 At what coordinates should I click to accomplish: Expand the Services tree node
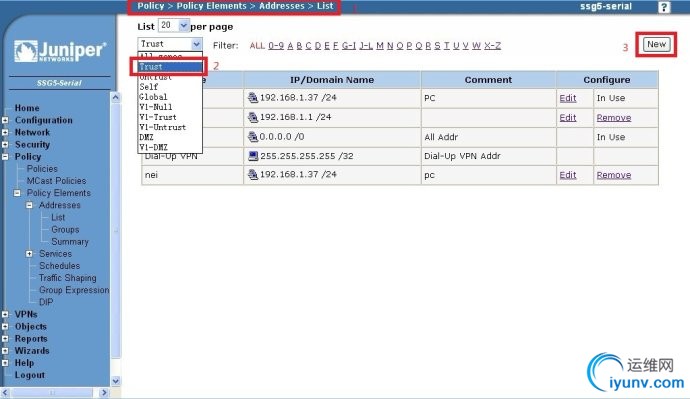click(29, 254)
